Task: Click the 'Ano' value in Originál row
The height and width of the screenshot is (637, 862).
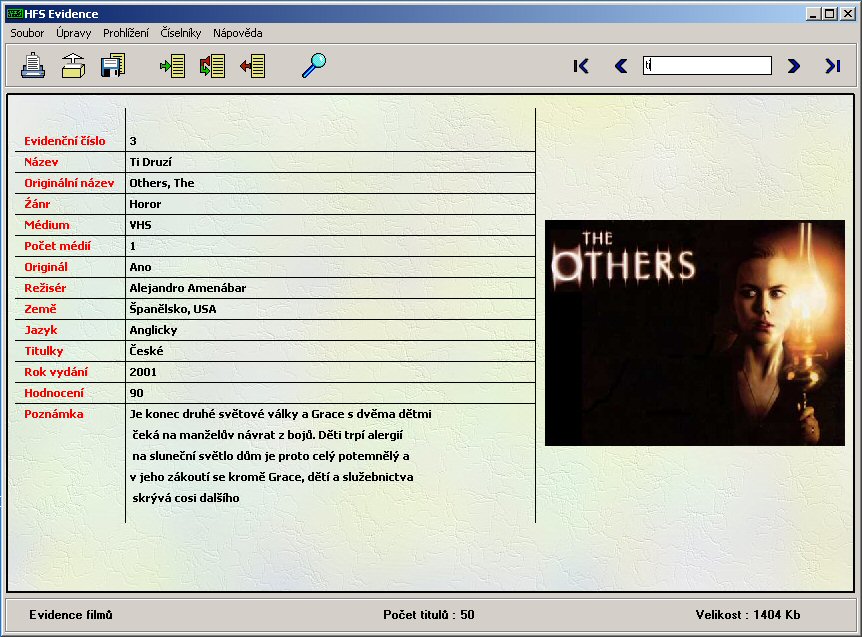Action: tap(140, 267)
